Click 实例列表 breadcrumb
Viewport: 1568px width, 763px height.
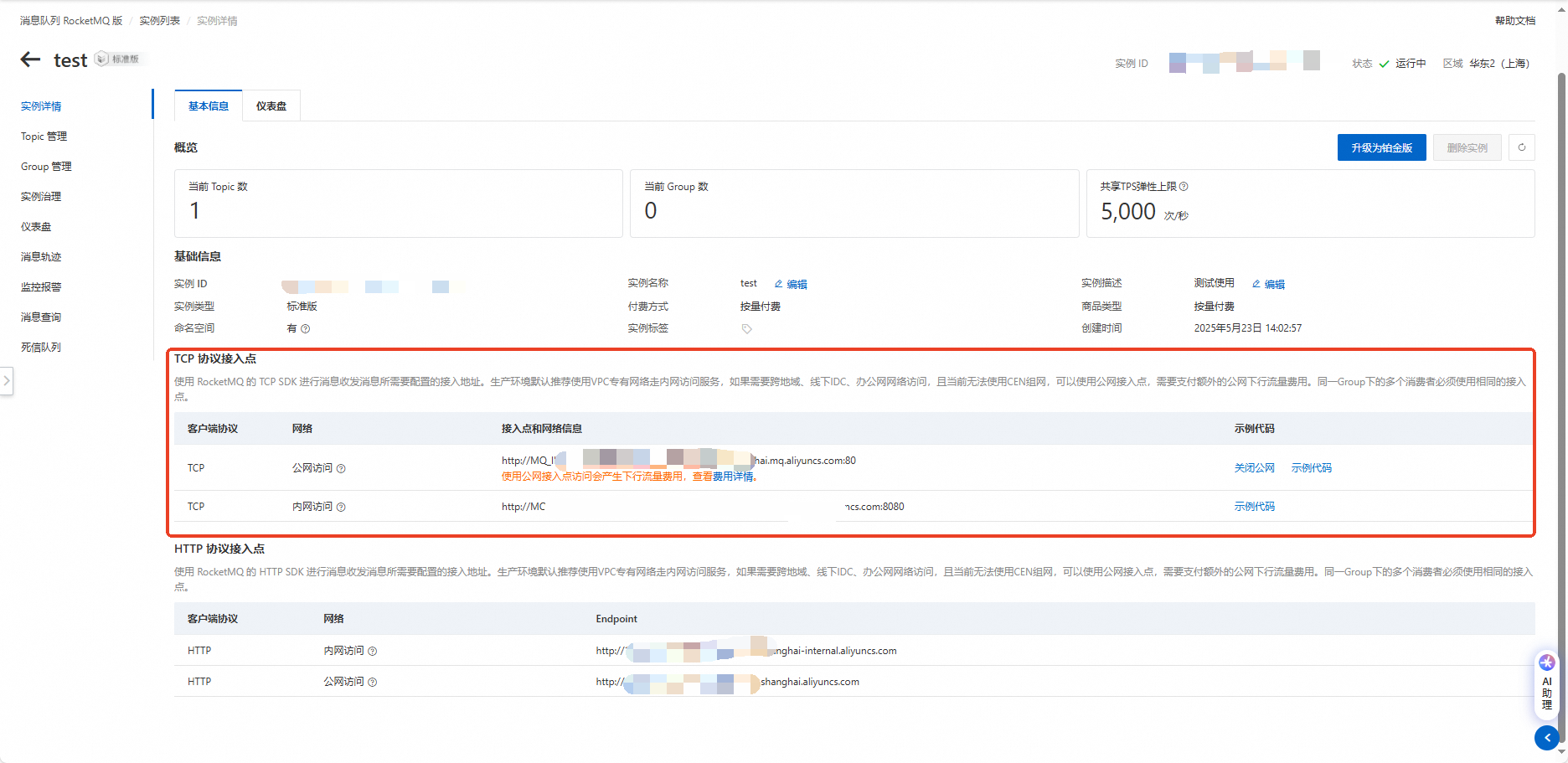click(159, 21)
